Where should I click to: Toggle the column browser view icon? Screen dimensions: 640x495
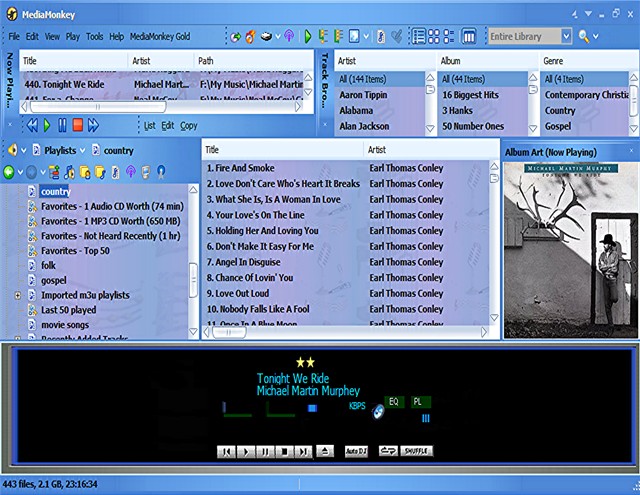[x=469, y=36]
